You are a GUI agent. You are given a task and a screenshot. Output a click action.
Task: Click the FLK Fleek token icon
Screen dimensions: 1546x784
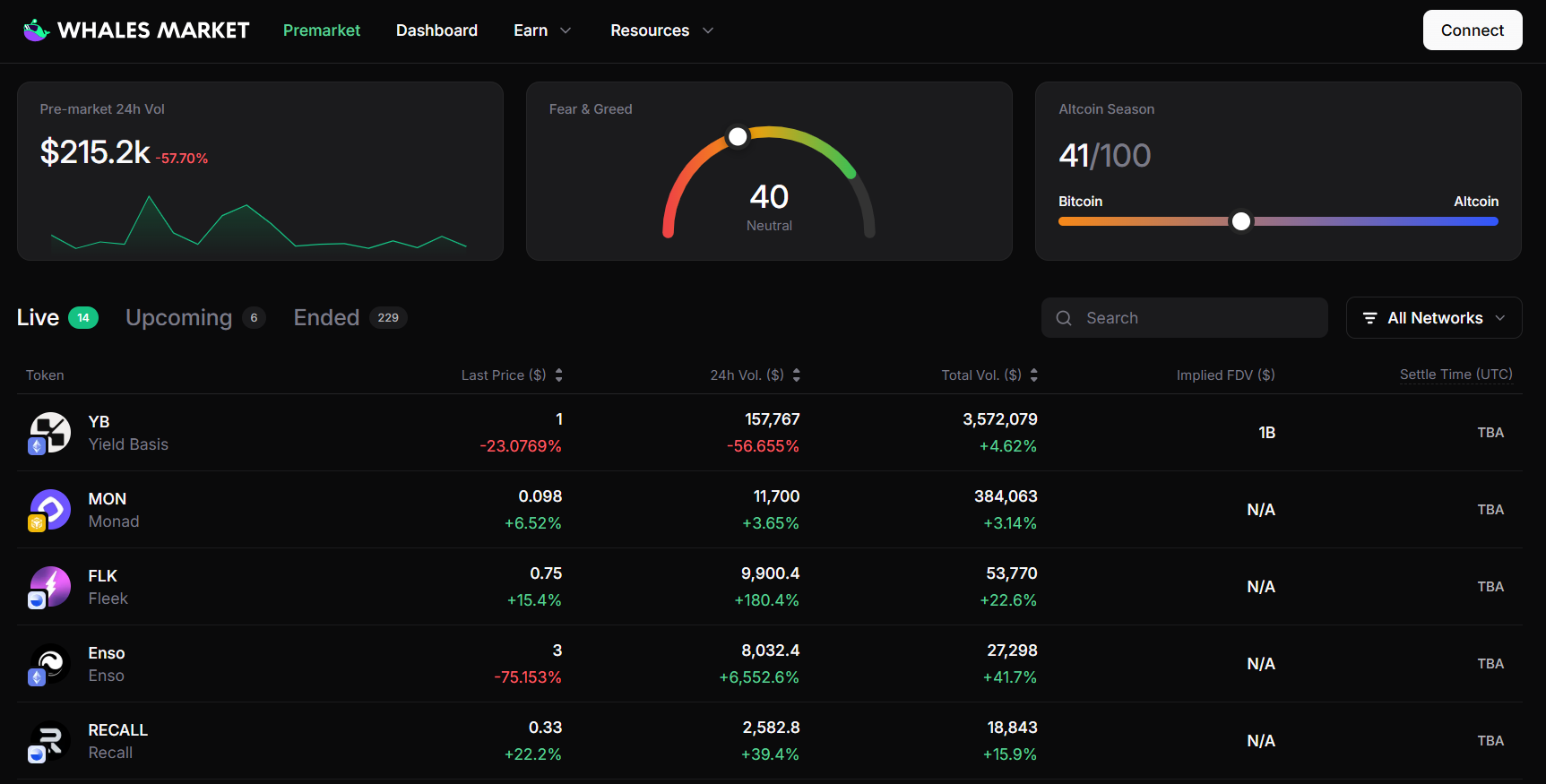pos(50,587)
